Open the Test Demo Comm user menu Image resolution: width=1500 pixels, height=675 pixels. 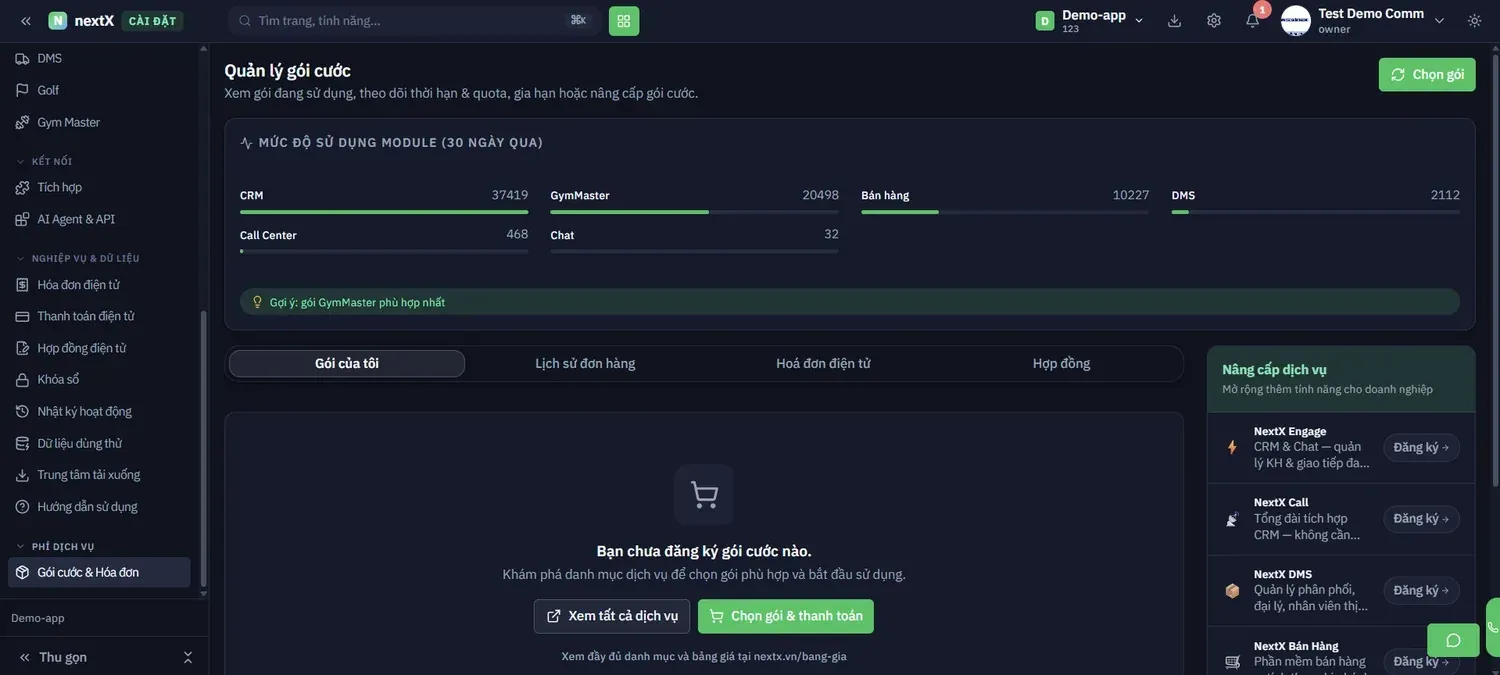pos(1363,21)
